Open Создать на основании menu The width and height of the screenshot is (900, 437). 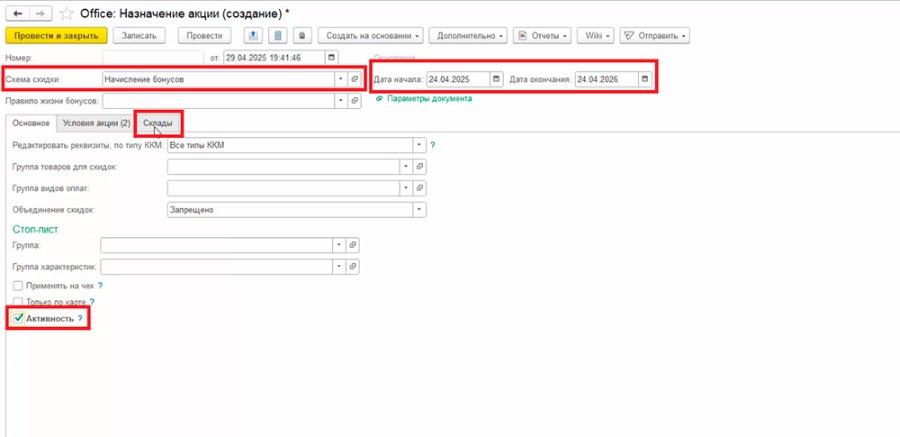(371, 36)
